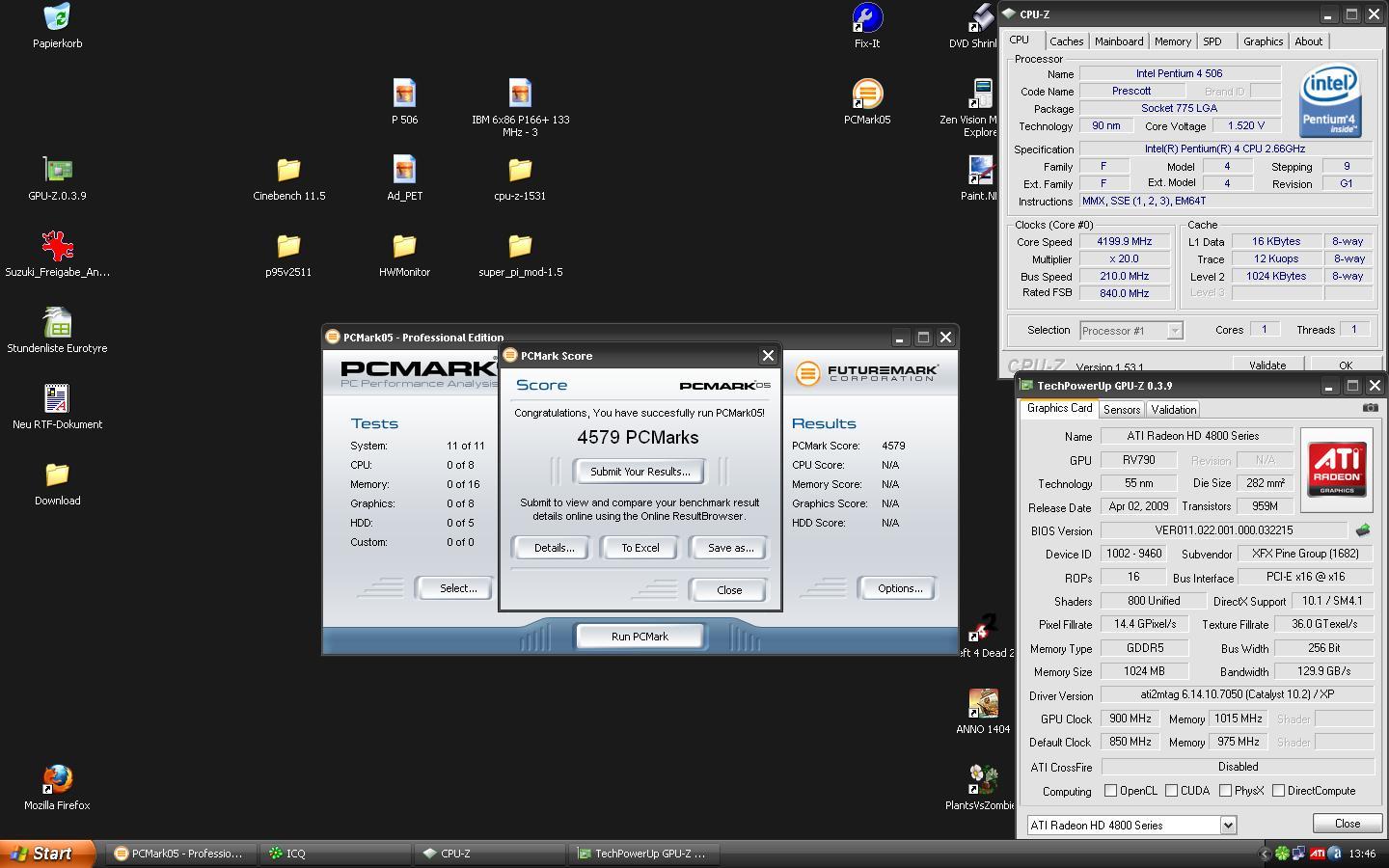Click the Save as... button
This screenshot has width=1389, height=868.
[730, 548]
